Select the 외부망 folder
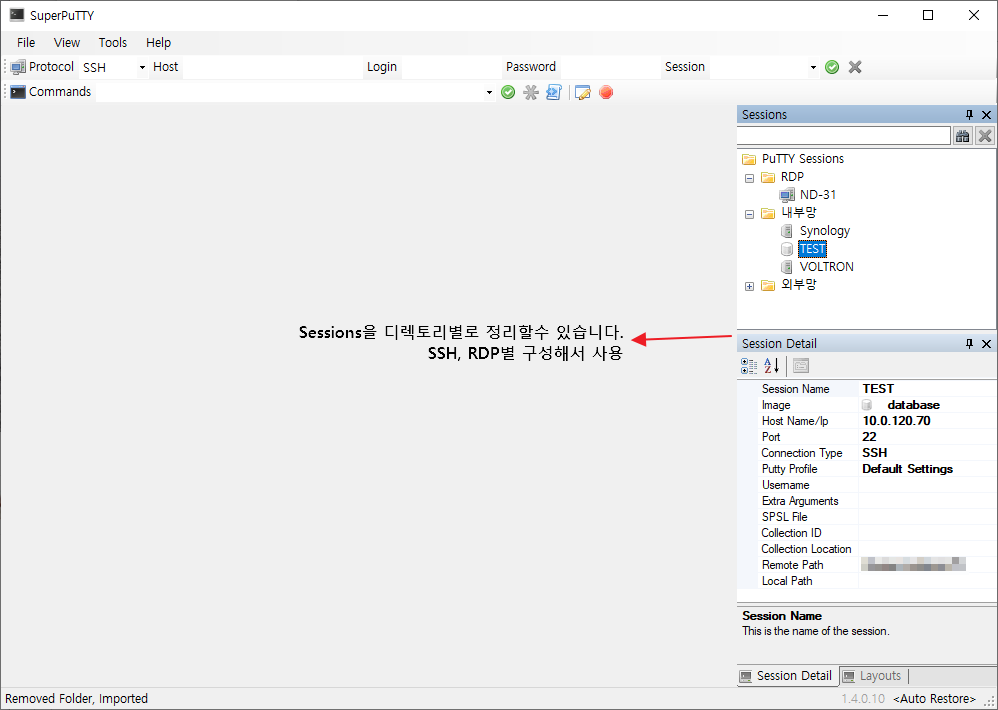 click(x=799, y=284)
